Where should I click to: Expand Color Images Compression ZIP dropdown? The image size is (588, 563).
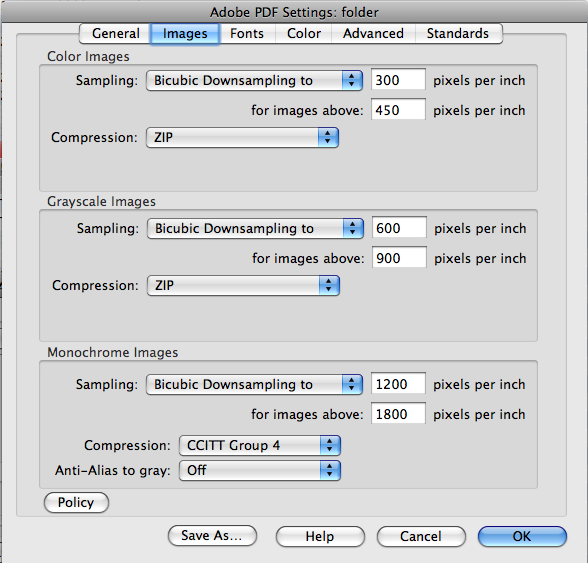coord(242,138)
